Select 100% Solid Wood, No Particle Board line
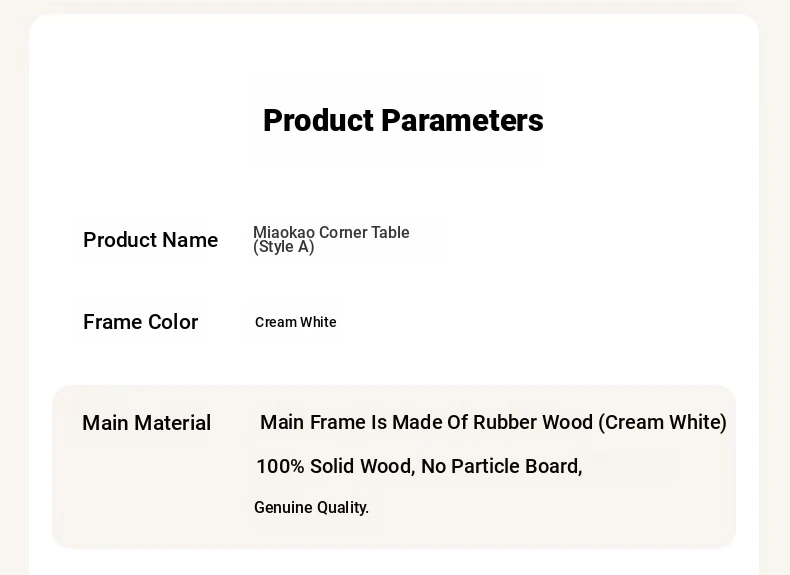Screen dimensions: 790x575 coord(419,467)
